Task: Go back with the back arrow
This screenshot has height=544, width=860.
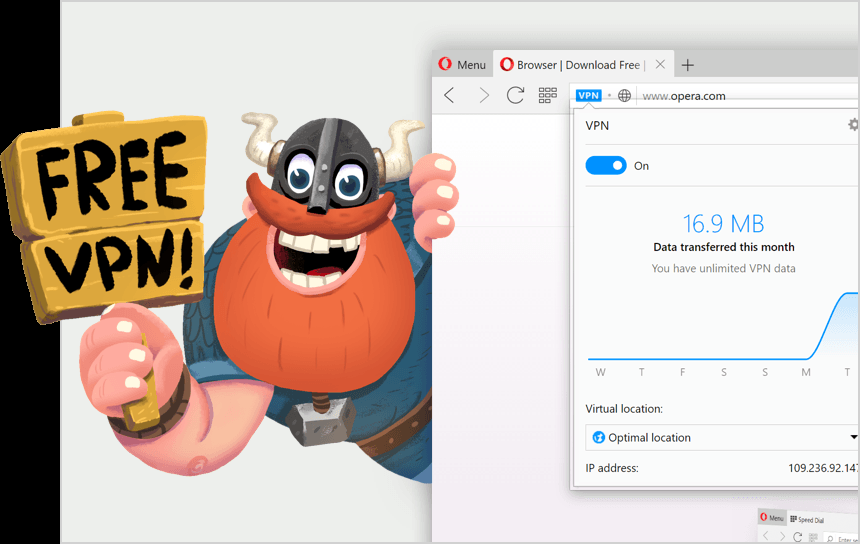Action: (x=449, y=95)
